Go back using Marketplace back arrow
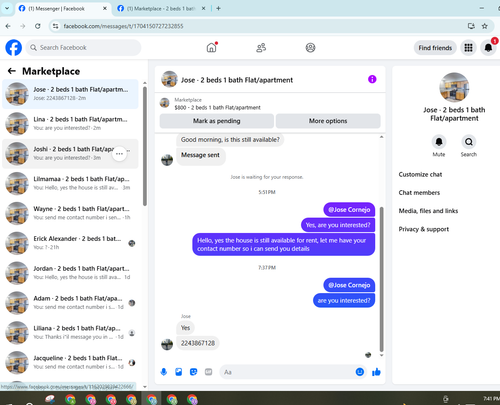The width and height of the screenshot is (500, 405). pos(12,71)
